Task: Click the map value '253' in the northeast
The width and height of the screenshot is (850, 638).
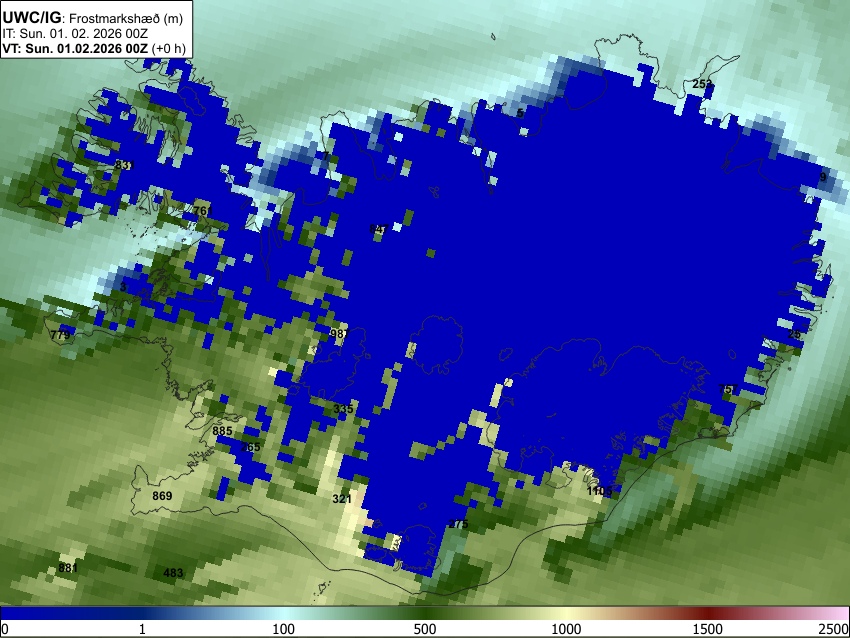Action: (x=702, y=84)
